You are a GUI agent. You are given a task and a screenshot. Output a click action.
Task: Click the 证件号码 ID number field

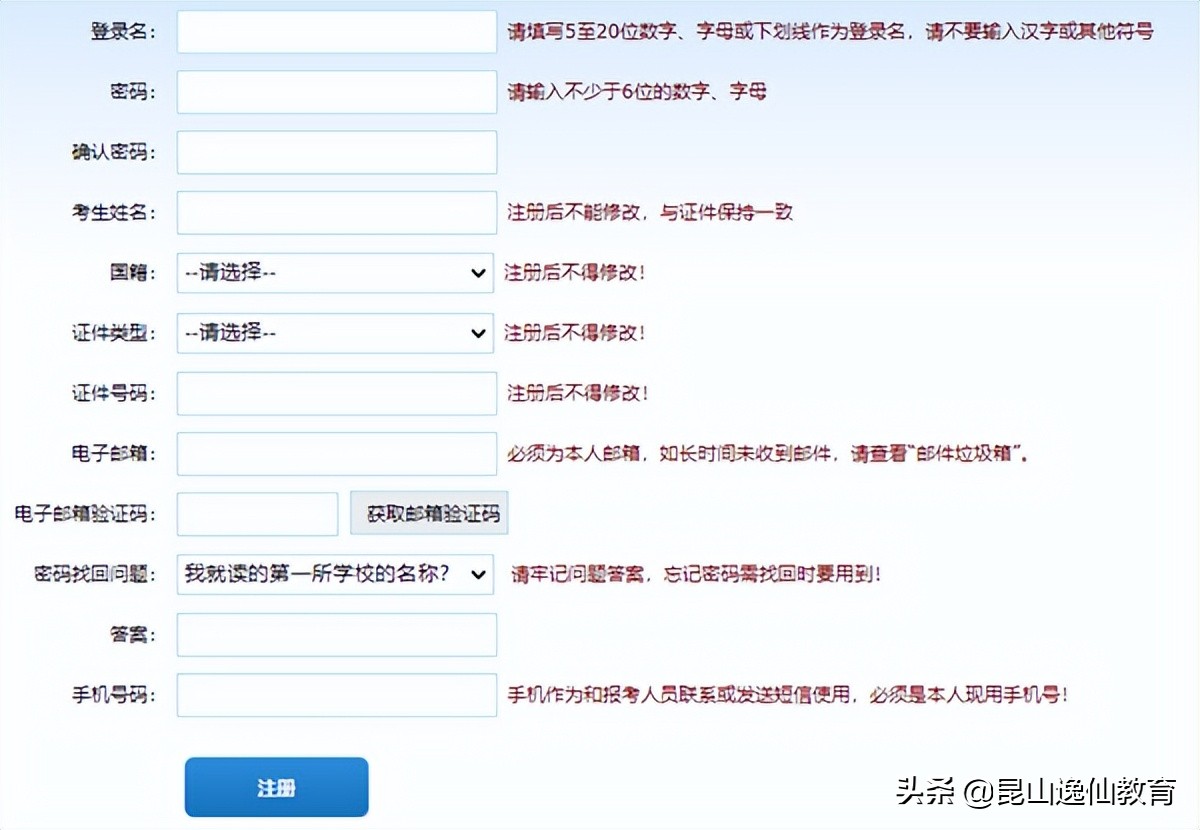point(336,393)
